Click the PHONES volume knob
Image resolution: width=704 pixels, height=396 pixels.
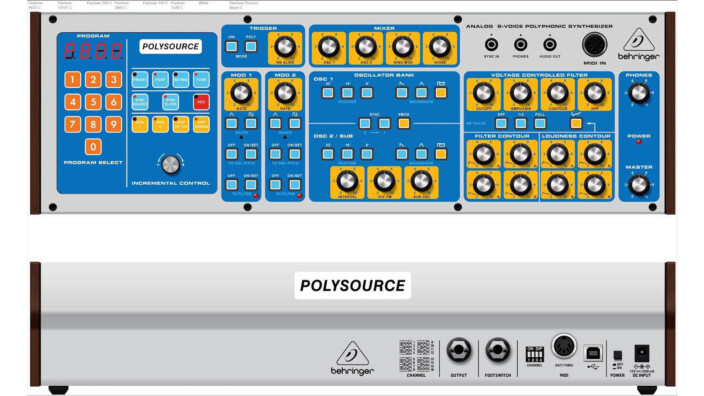click(638, 93)
